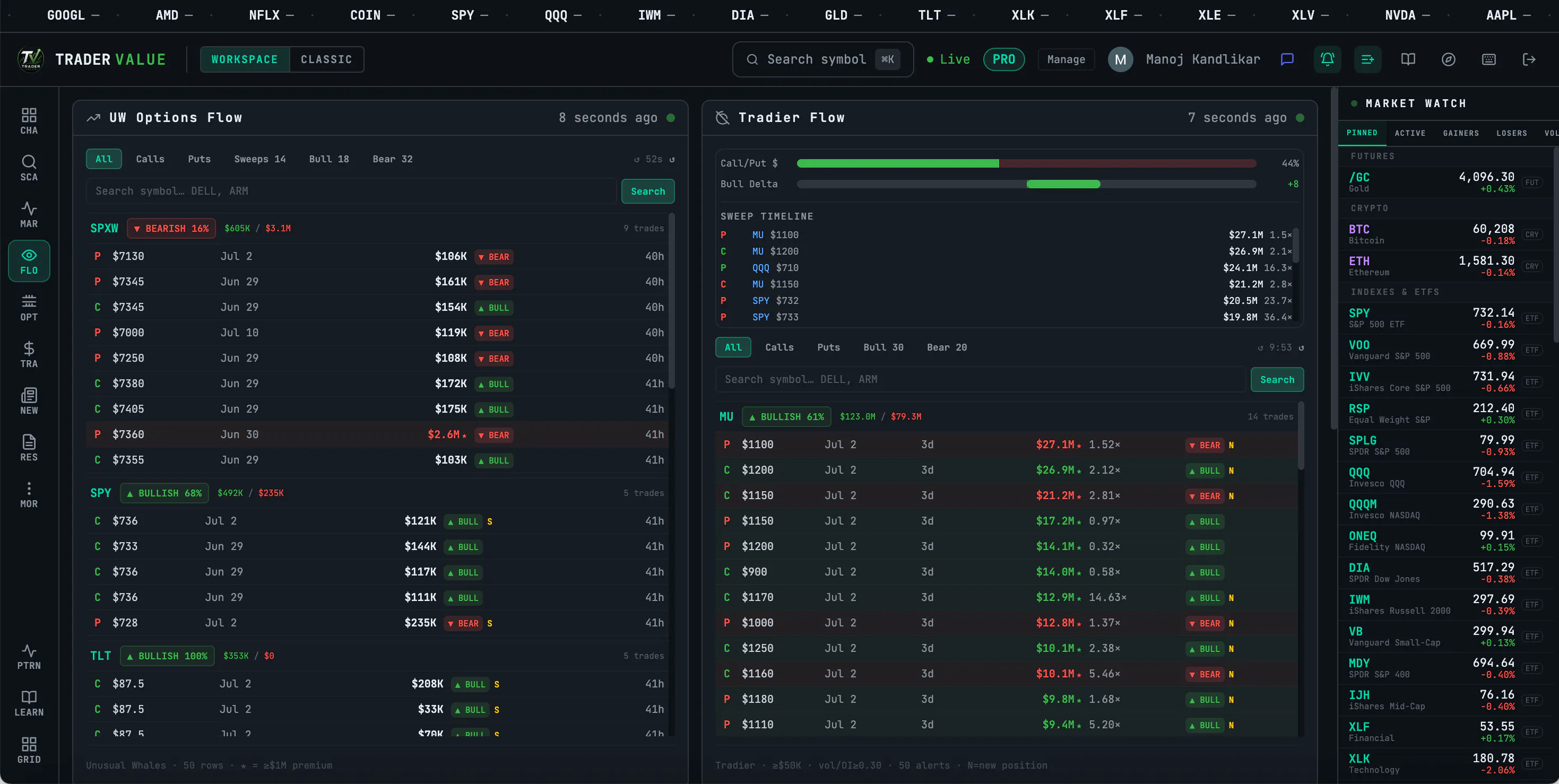The width and height of the screenshot is (1559, 784).
Task: Click the Call/Put $ ratio bar
Action: click(x=1026, y=163)
